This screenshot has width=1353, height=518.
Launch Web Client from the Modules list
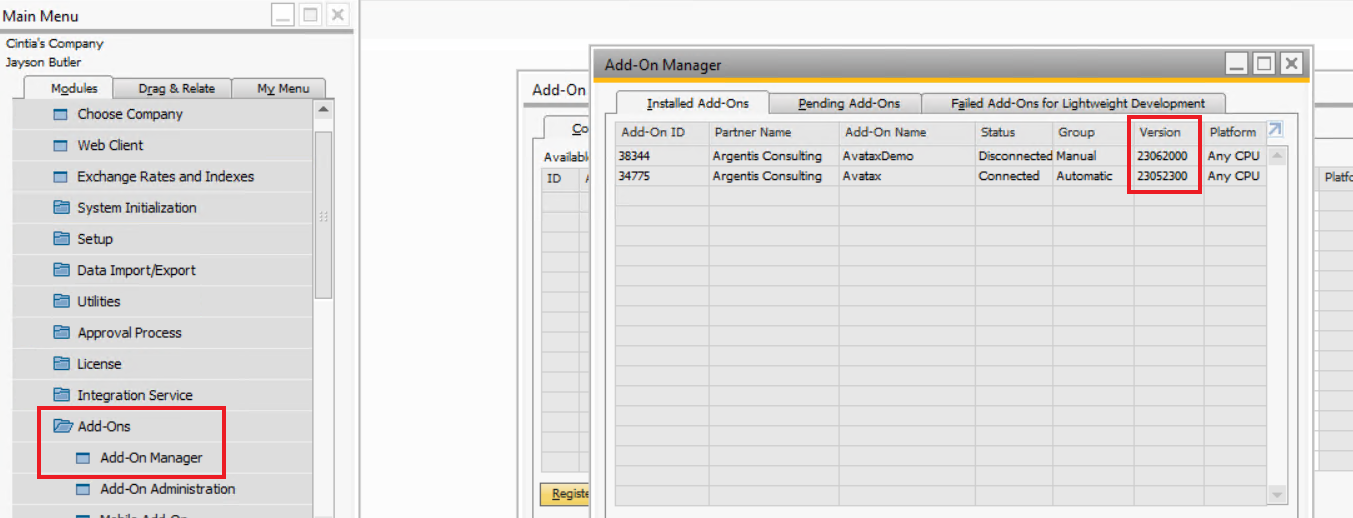click(110, 145)
